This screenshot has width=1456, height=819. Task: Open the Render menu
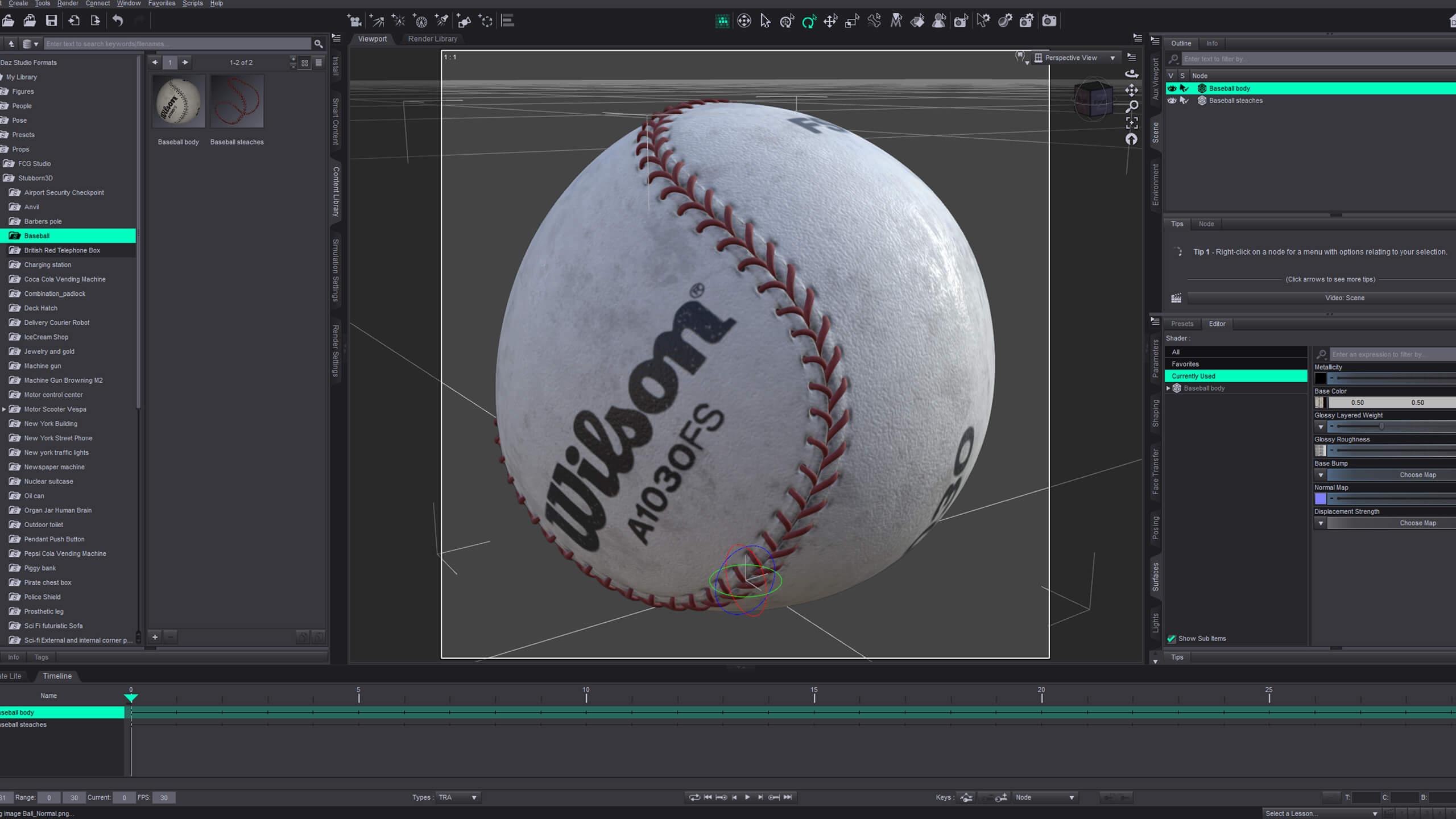(68, 3)
